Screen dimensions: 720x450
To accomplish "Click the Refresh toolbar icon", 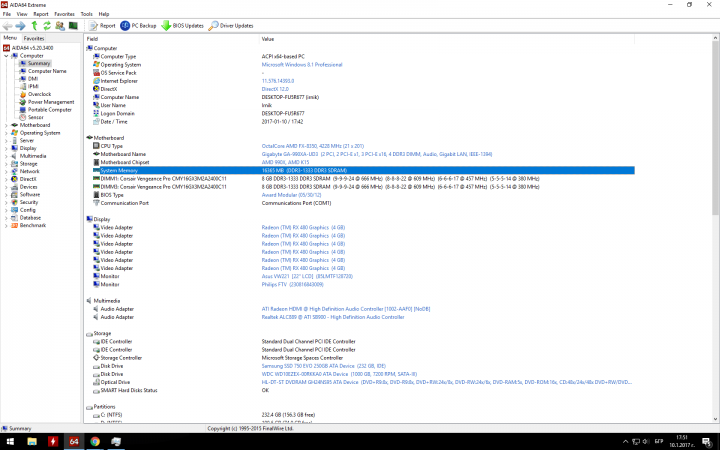I will click(x=47, y=26).
